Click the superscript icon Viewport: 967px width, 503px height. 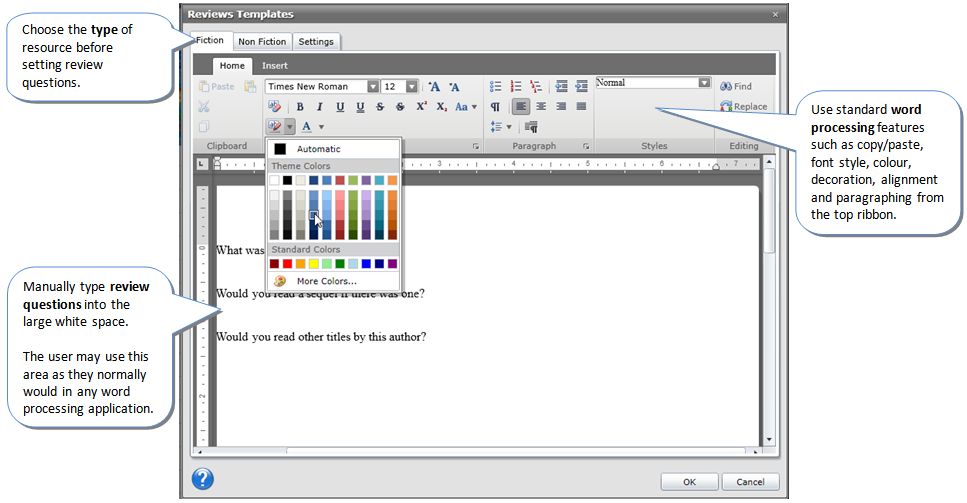pyautogui.click(x=421, y=107)
